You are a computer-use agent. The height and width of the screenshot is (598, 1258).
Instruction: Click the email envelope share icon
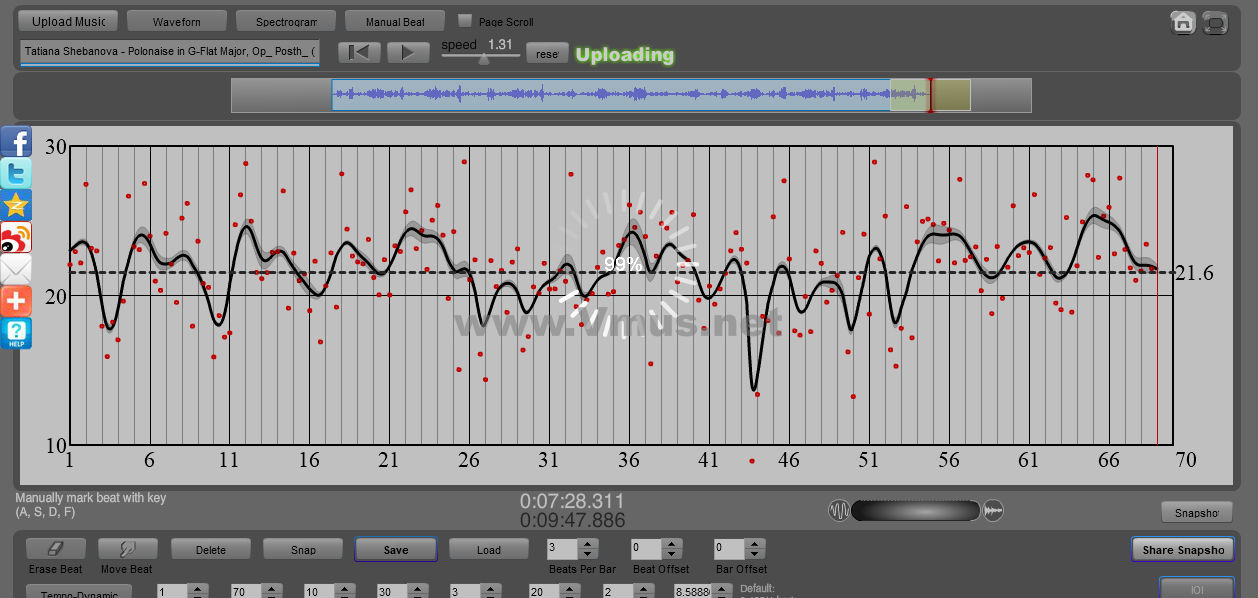(x=16, y=269)
